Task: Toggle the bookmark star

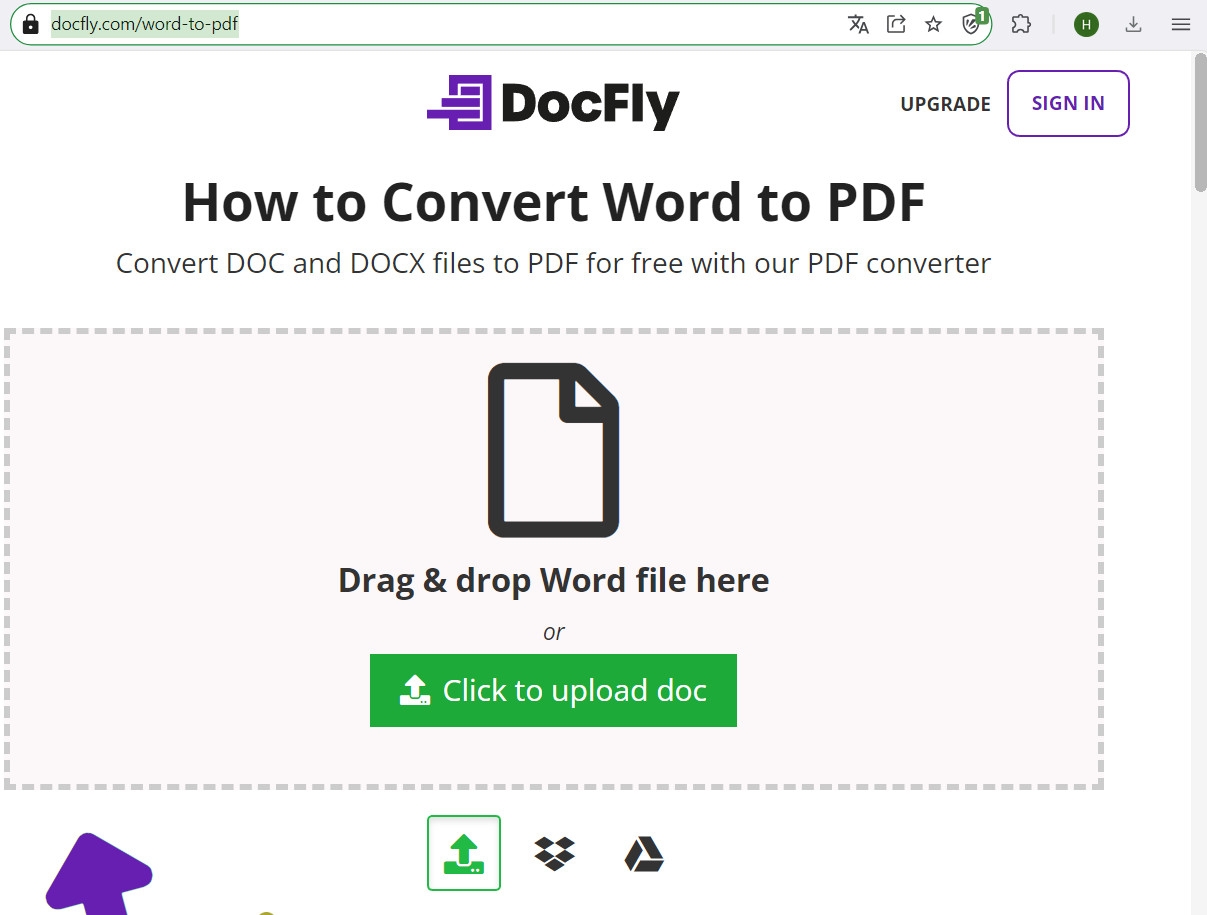Action: pos(933,23)
